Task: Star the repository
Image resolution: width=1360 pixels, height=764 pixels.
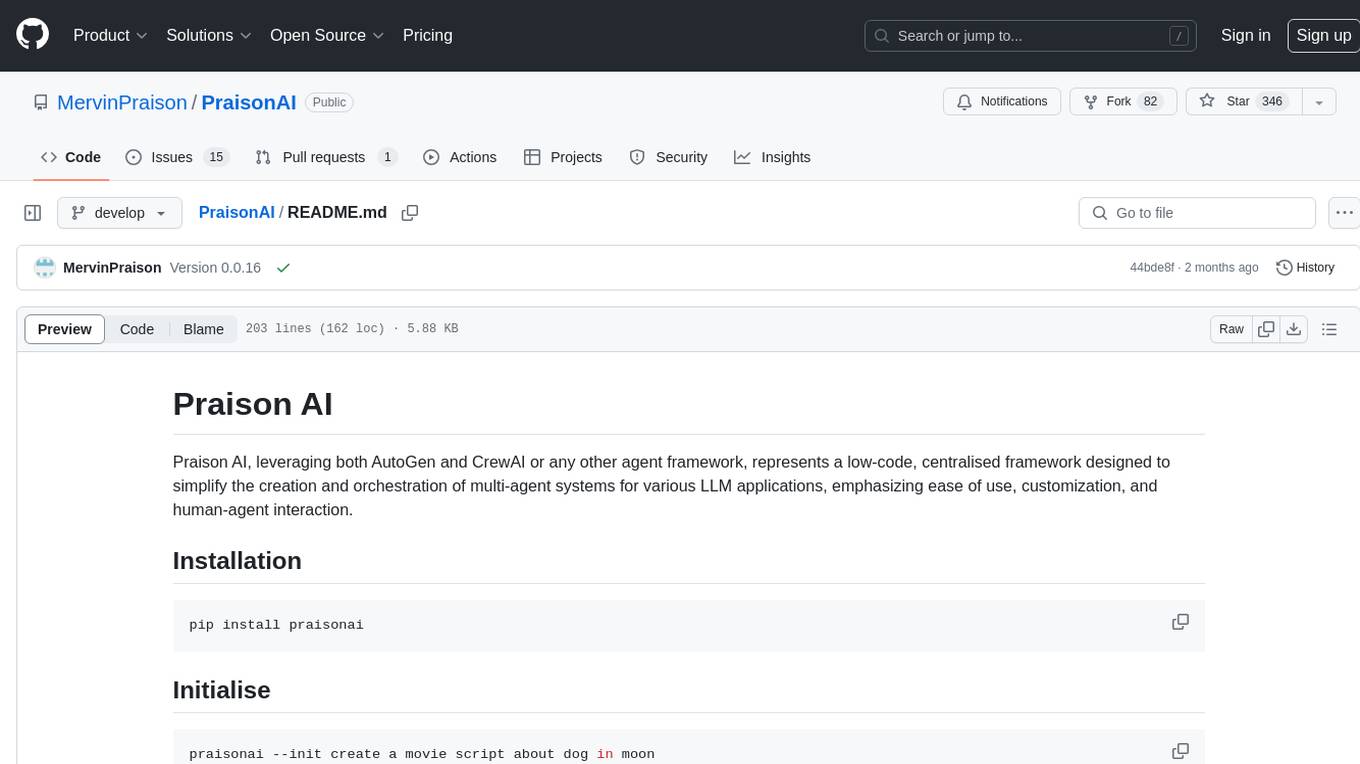Action: point(1243,101)
